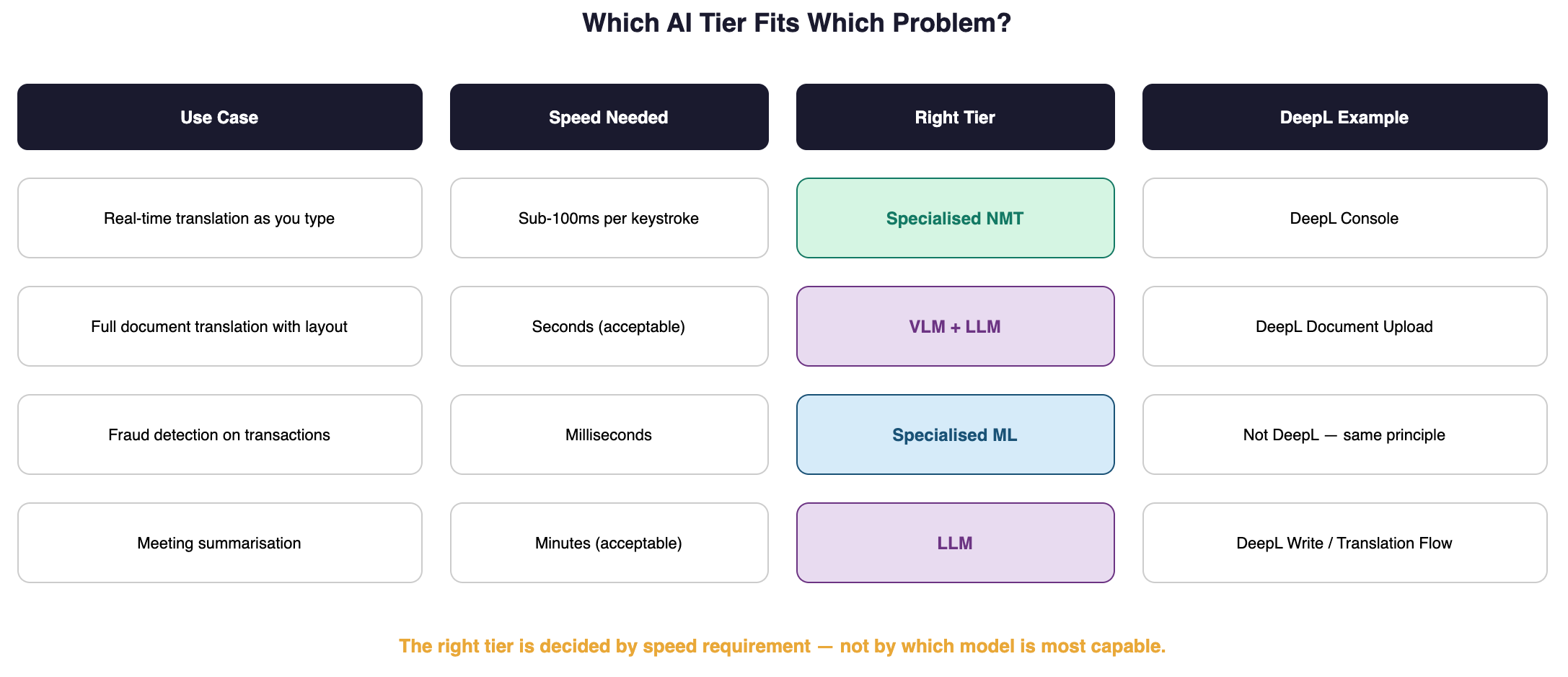
Task: Click the Use Case column header
Action: pos(220,117)
